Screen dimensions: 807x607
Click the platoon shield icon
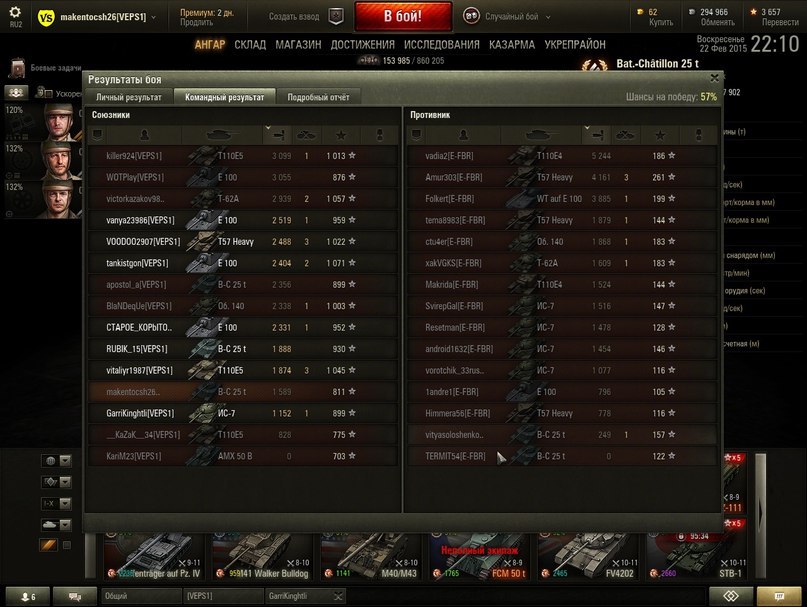pyautogui.click(x=336, y=16)
